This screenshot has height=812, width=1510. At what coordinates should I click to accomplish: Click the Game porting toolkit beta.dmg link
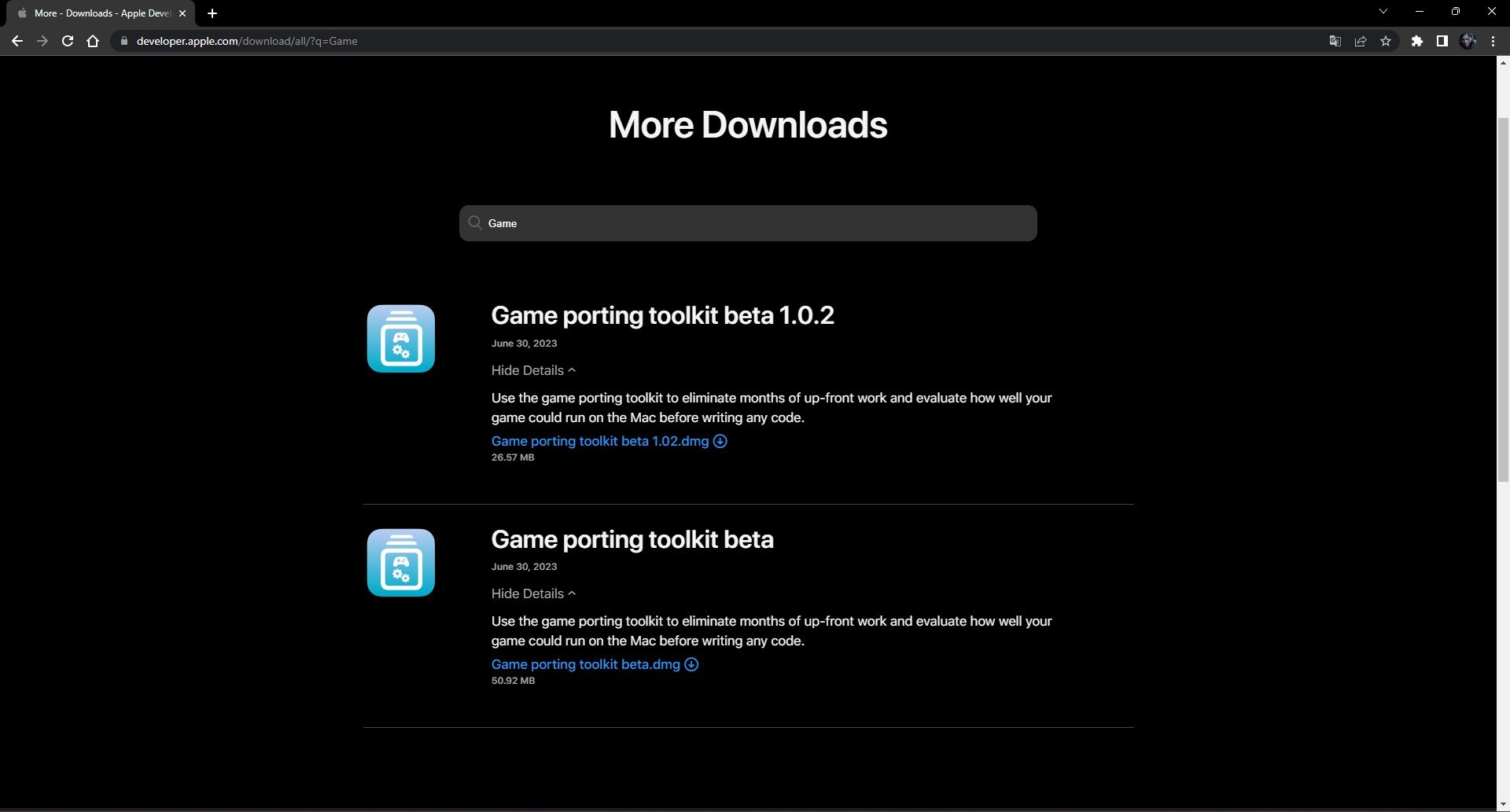coord(585,664)
